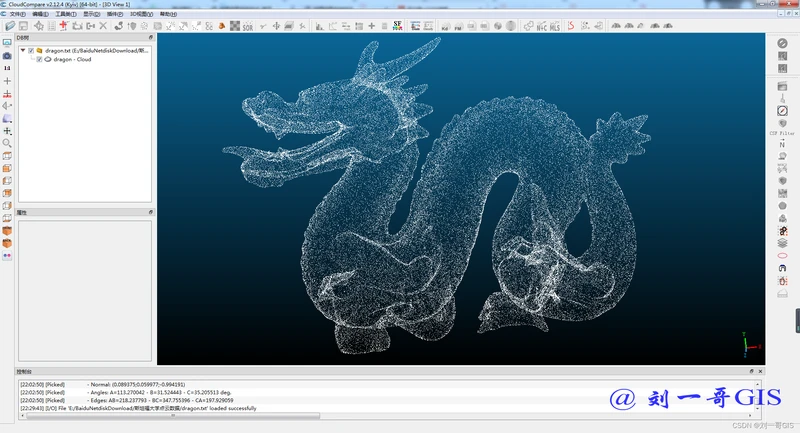Click the magnet plugin icon
Image resolution: width=800 pixels, height=433 pixels.
(782, 268)
